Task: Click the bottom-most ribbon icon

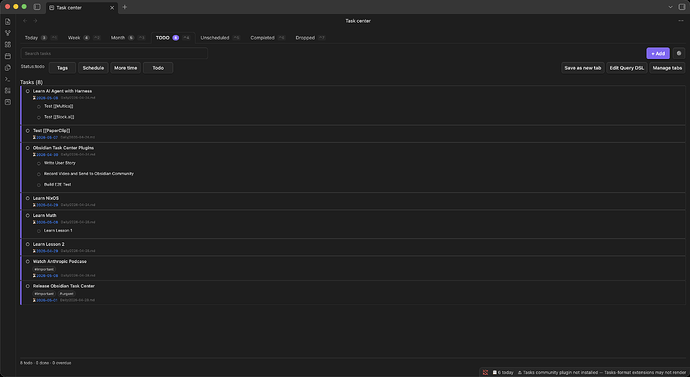Action: click(7, 102)
